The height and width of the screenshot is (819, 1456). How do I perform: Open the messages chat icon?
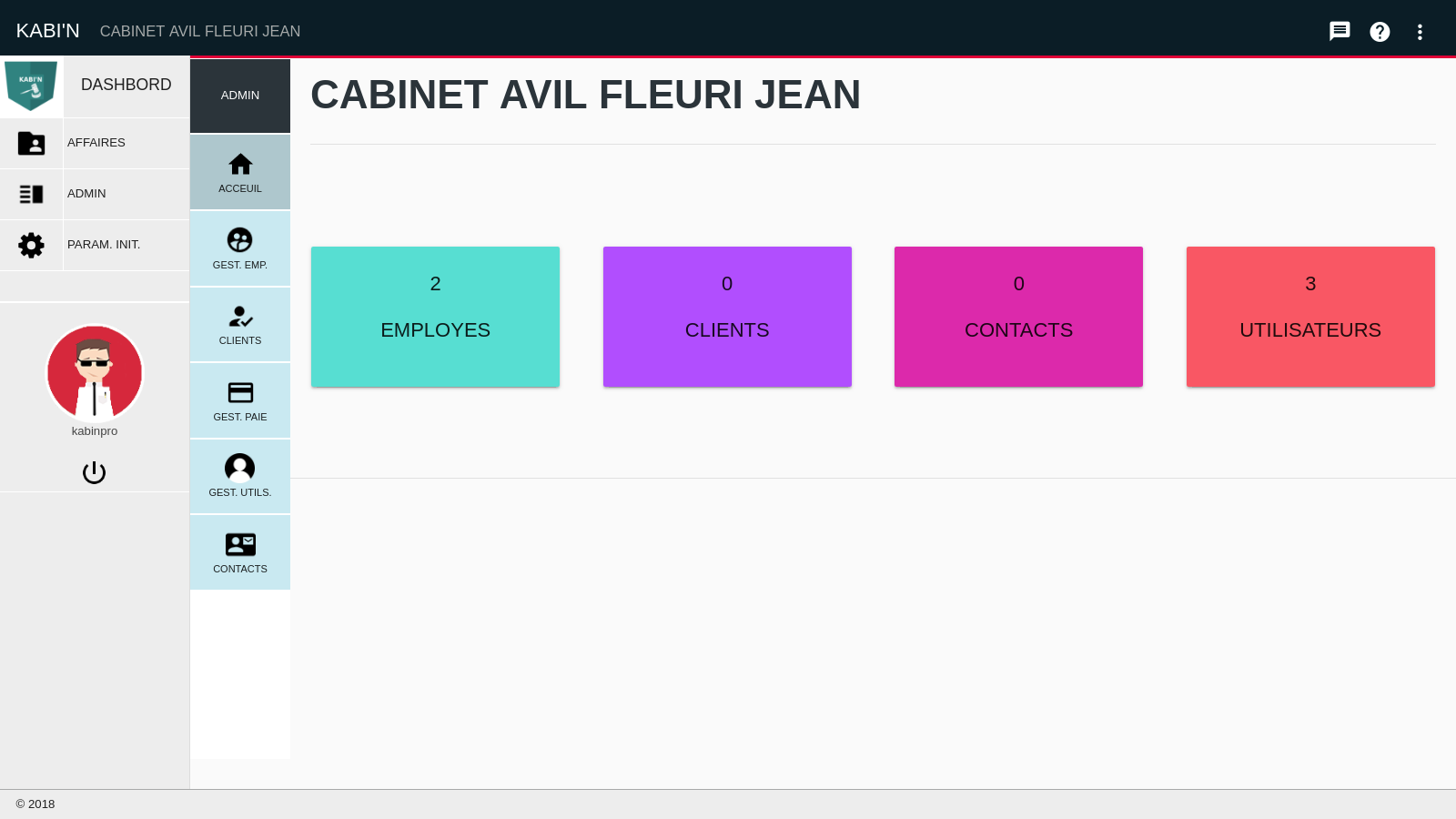click(x=1340, y=32)
